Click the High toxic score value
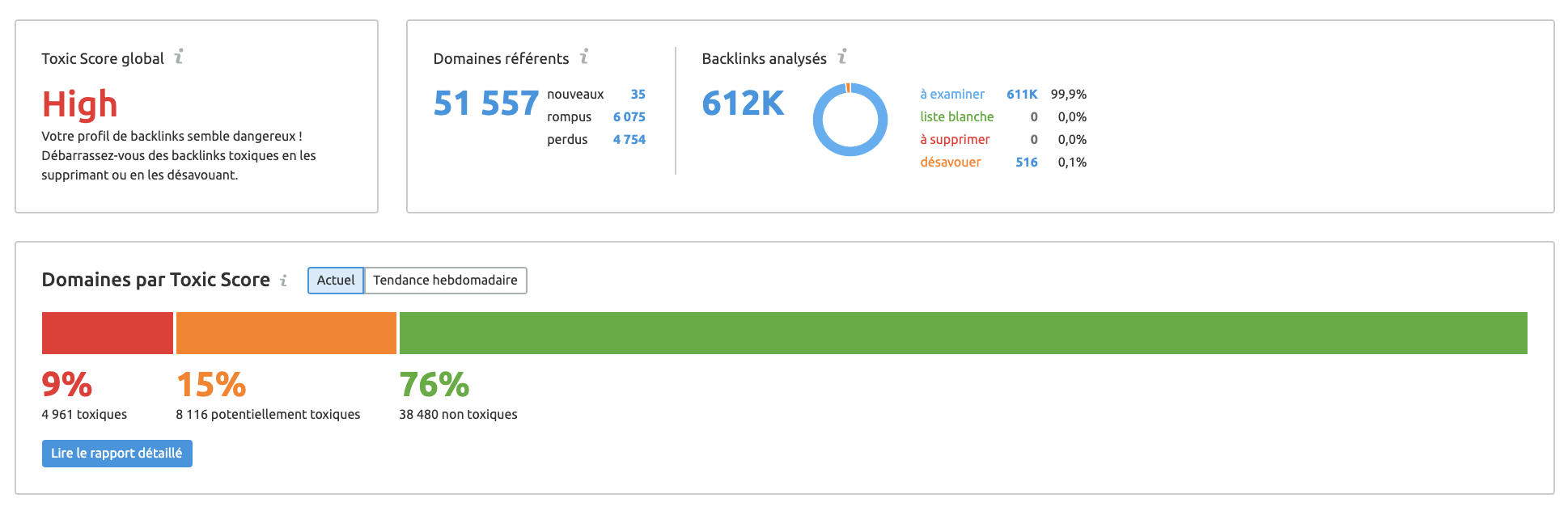The image size is (1568, 511). (x=80, y=105)
